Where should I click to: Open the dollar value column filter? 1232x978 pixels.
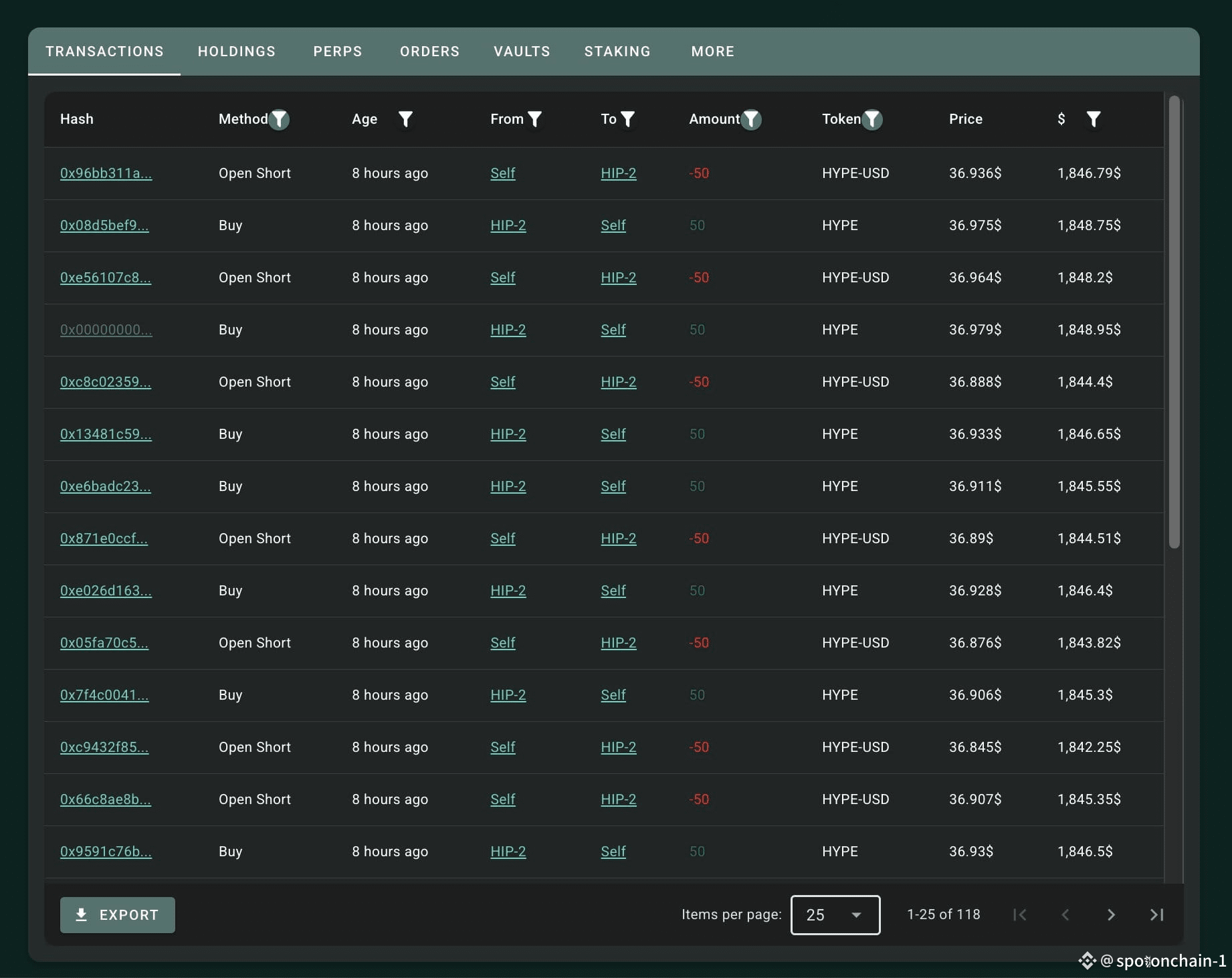1093,119
